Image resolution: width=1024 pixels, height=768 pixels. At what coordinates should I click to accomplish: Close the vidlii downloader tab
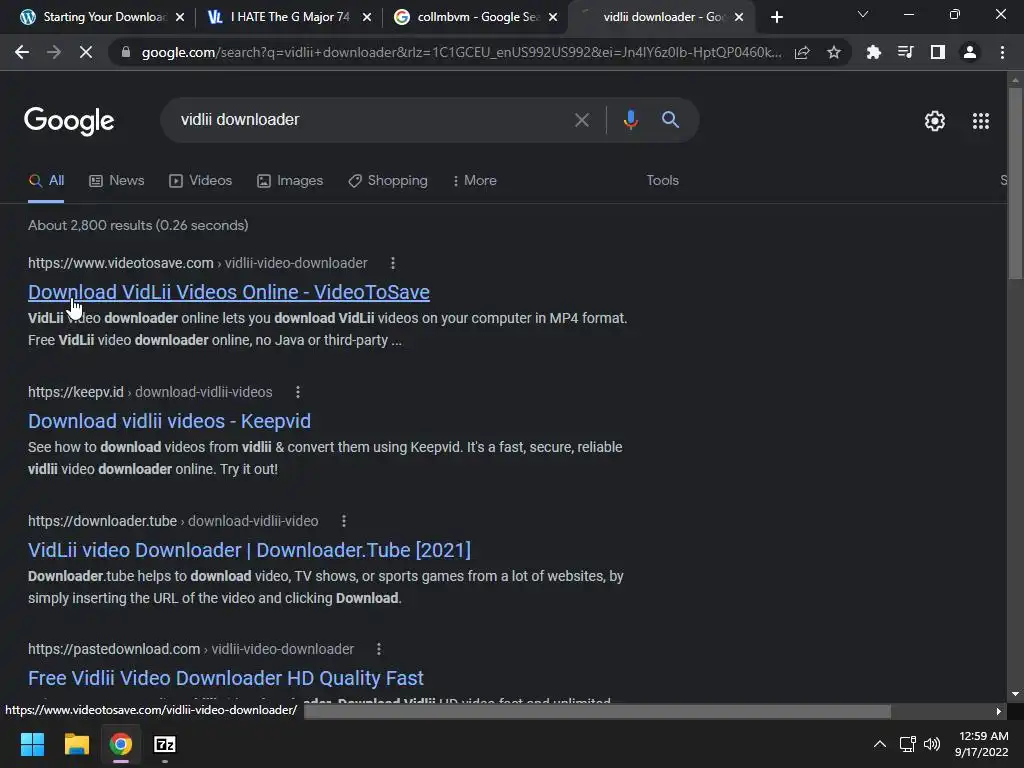[739, 18]
